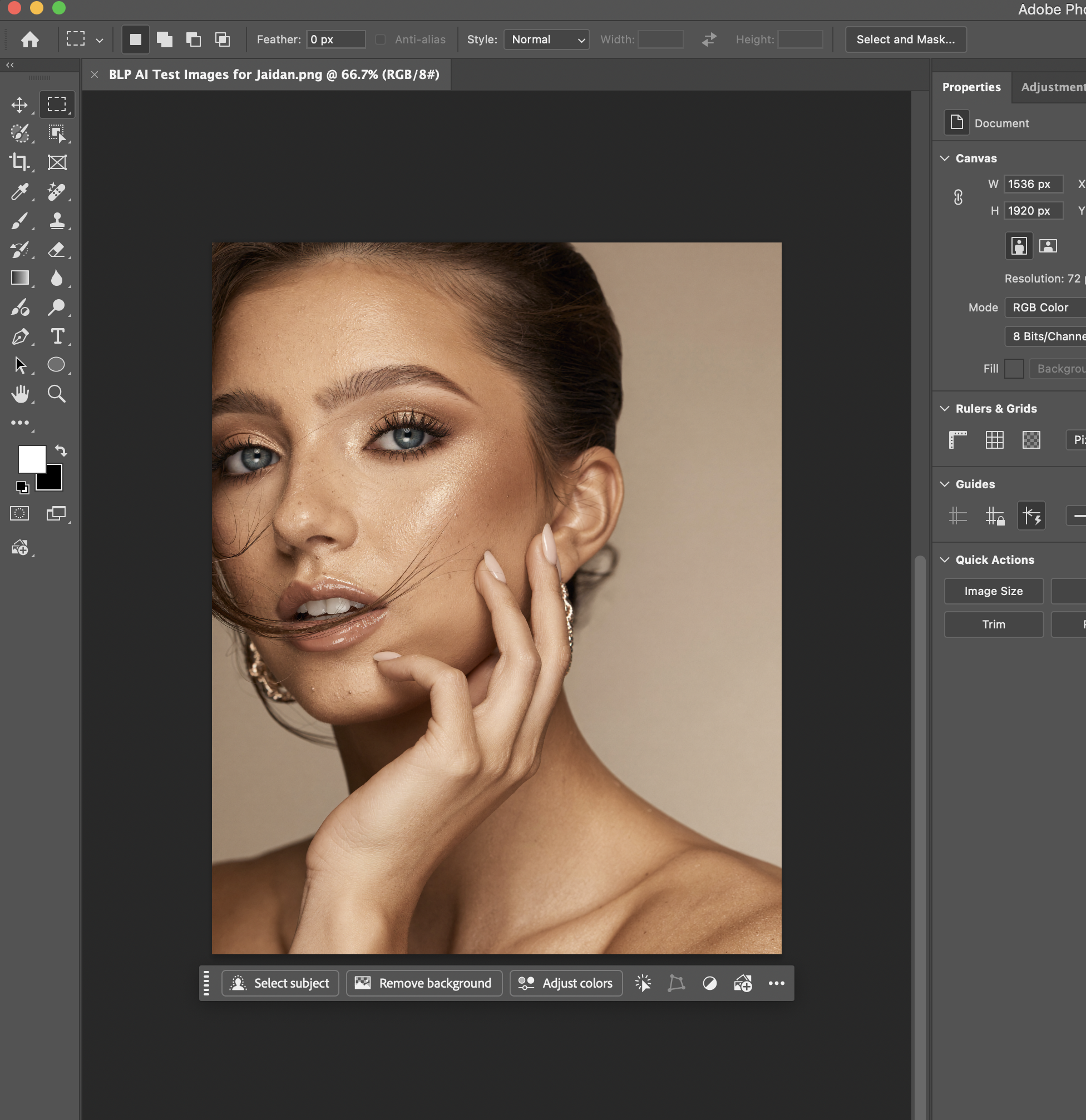Collapse the Canvas section
The height and width of the screenshot is (1120, 1086).
point(945,158)
